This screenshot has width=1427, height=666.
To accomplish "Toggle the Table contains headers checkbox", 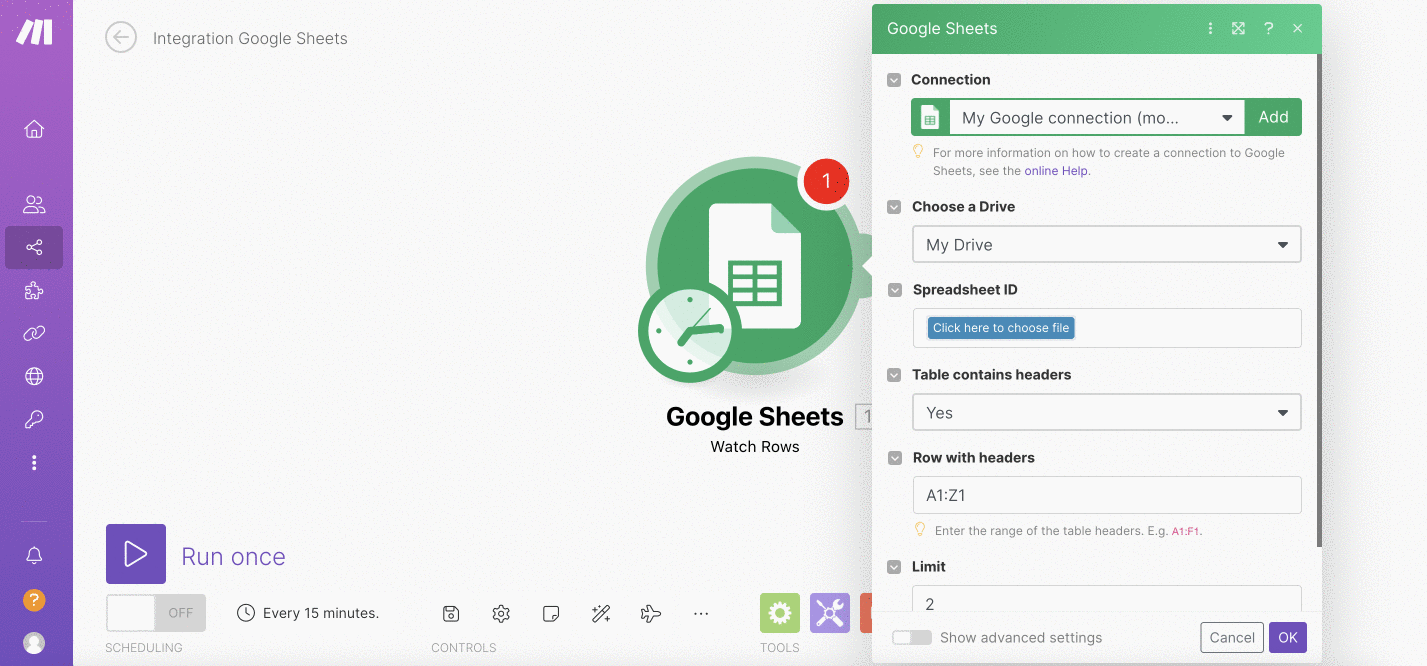I will [x=894, y=375].
